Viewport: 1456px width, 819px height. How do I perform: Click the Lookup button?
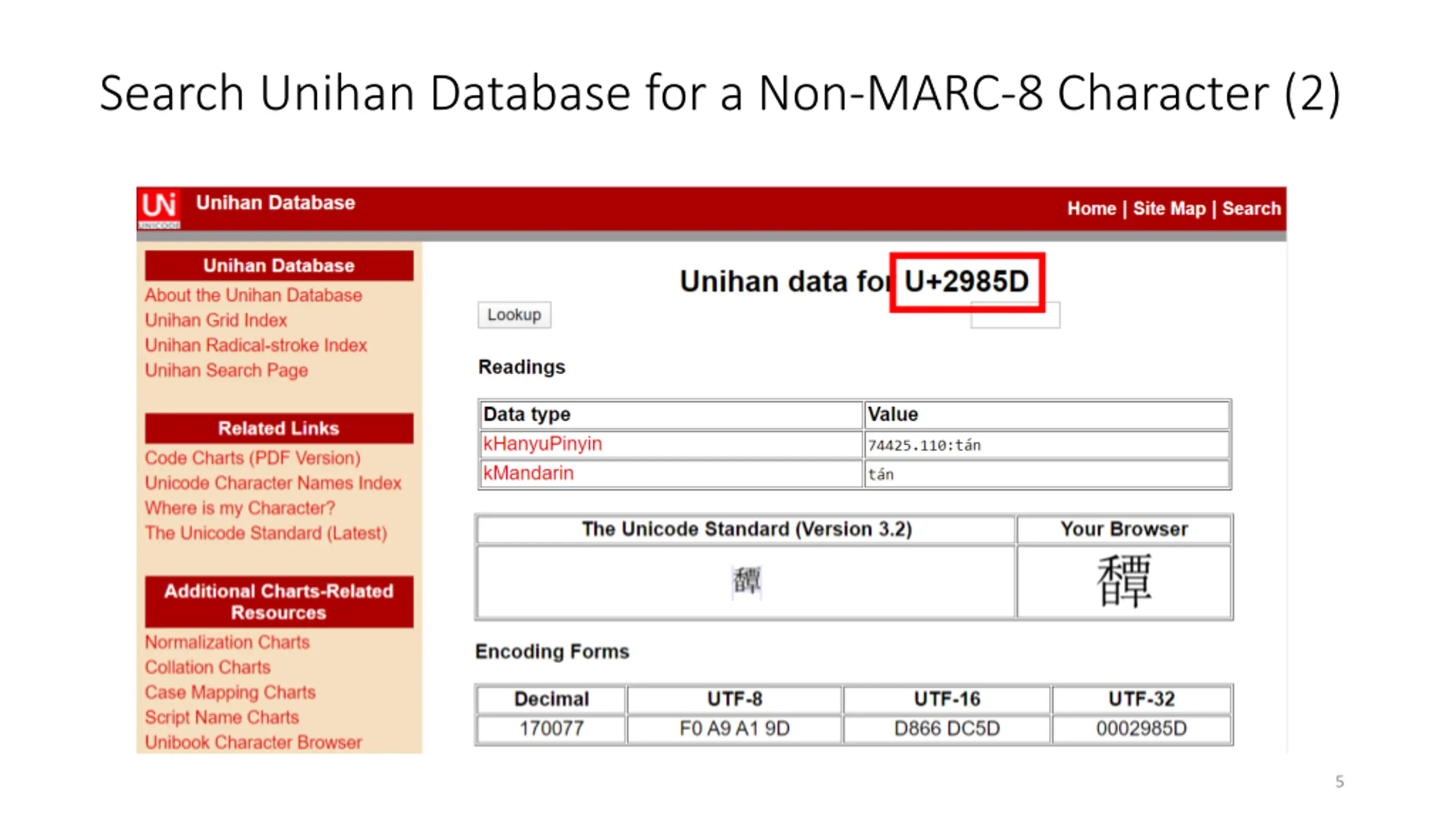[514, 315]
